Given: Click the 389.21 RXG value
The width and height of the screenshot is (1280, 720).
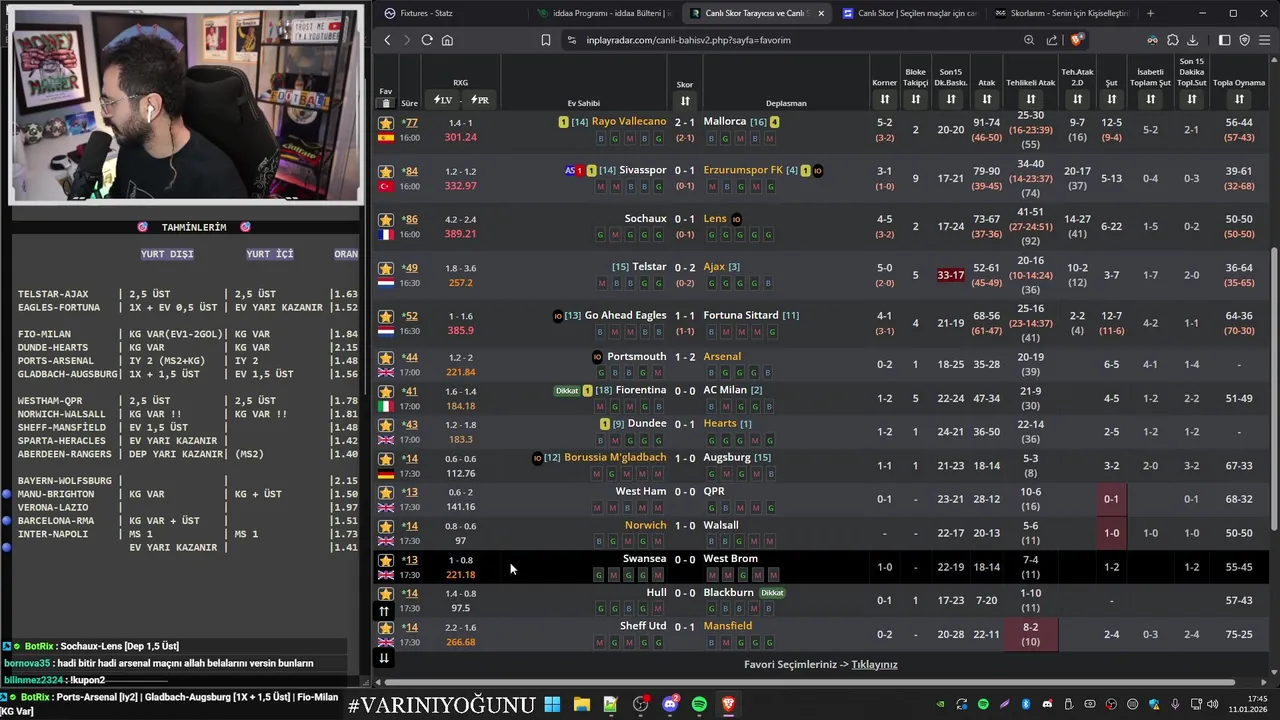Looking at the screenshot, I should [x=460, y=234].
